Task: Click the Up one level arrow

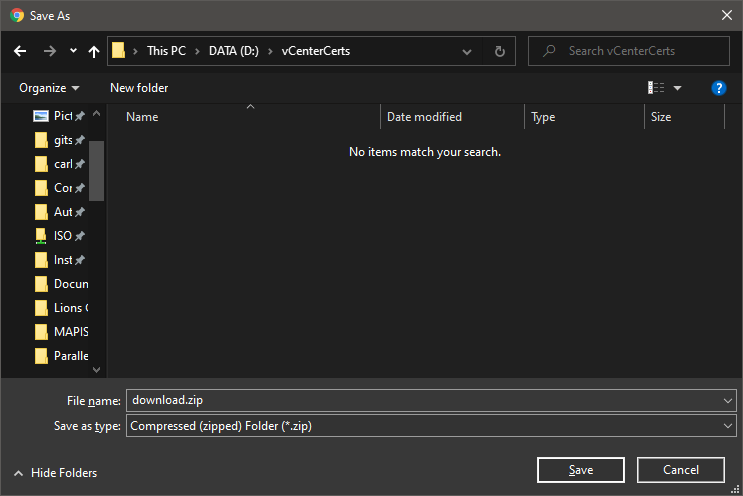Action: pos(94,51)
